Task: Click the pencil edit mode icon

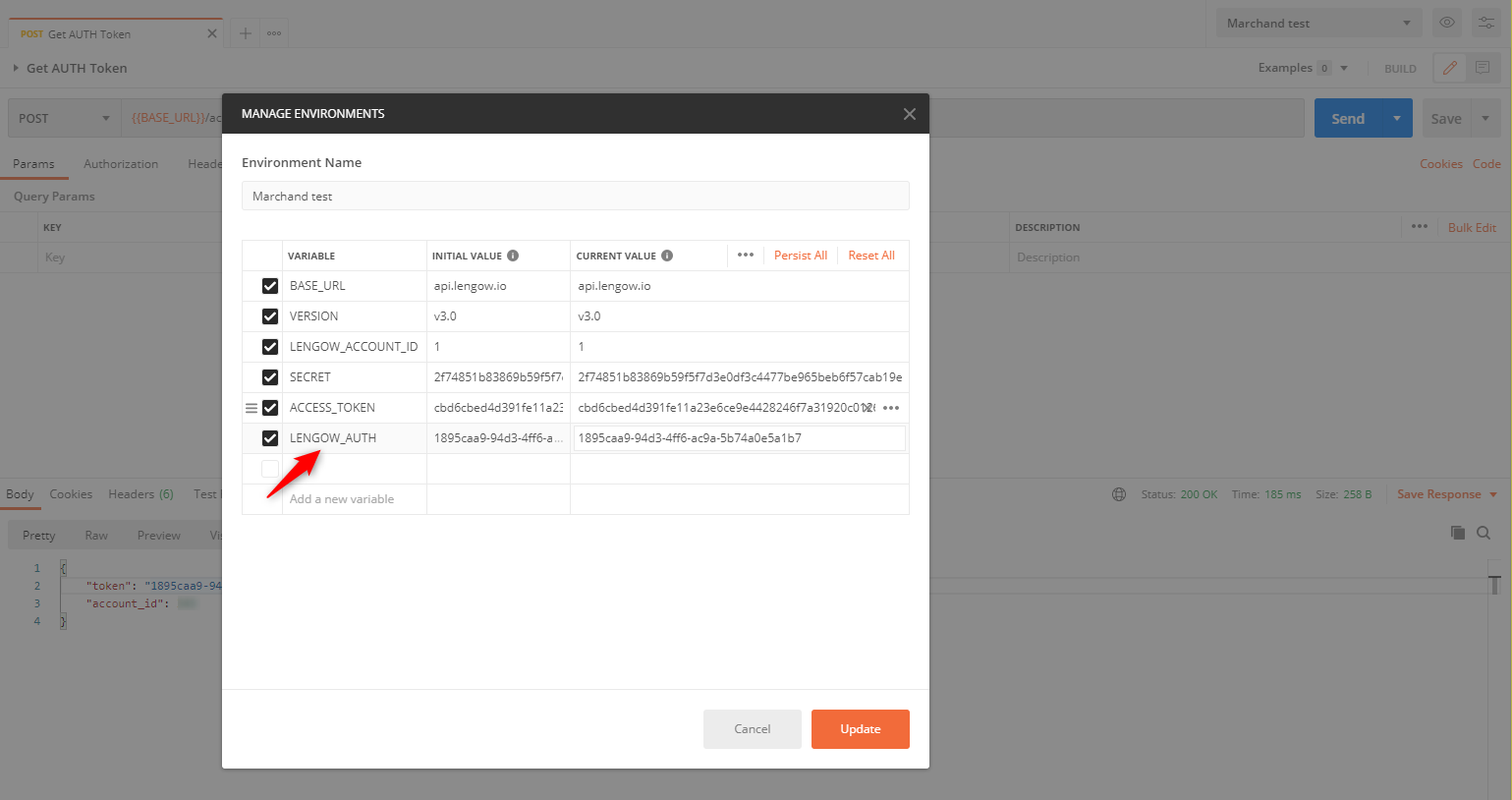Action: pyautogui.click(x=1450, y=68)
